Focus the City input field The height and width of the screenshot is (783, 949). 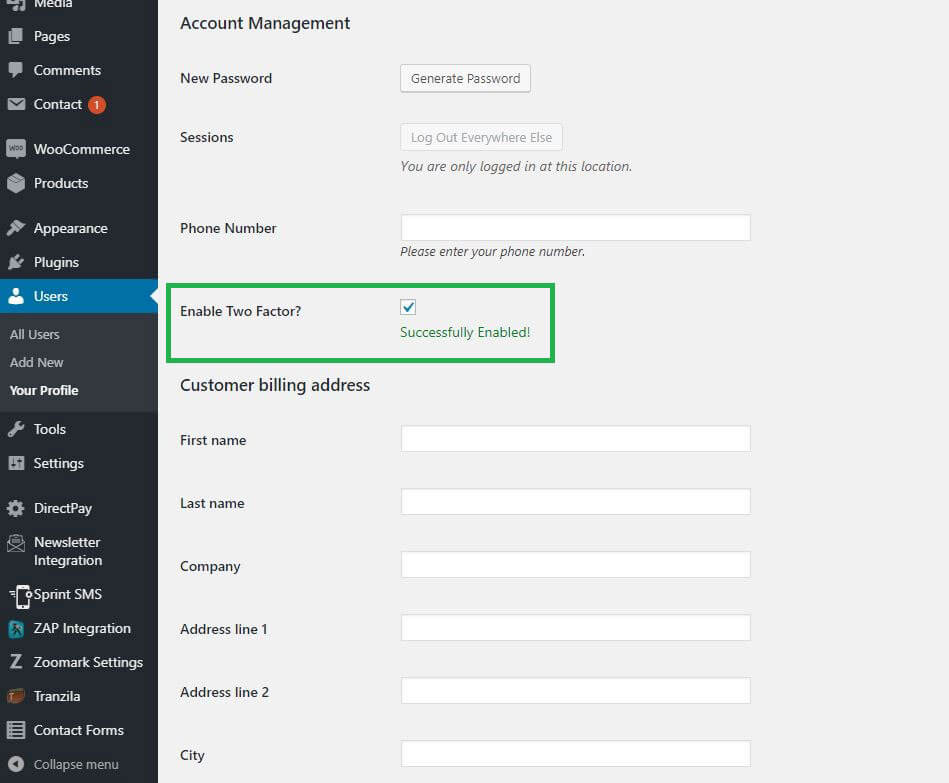pos(576,754)
